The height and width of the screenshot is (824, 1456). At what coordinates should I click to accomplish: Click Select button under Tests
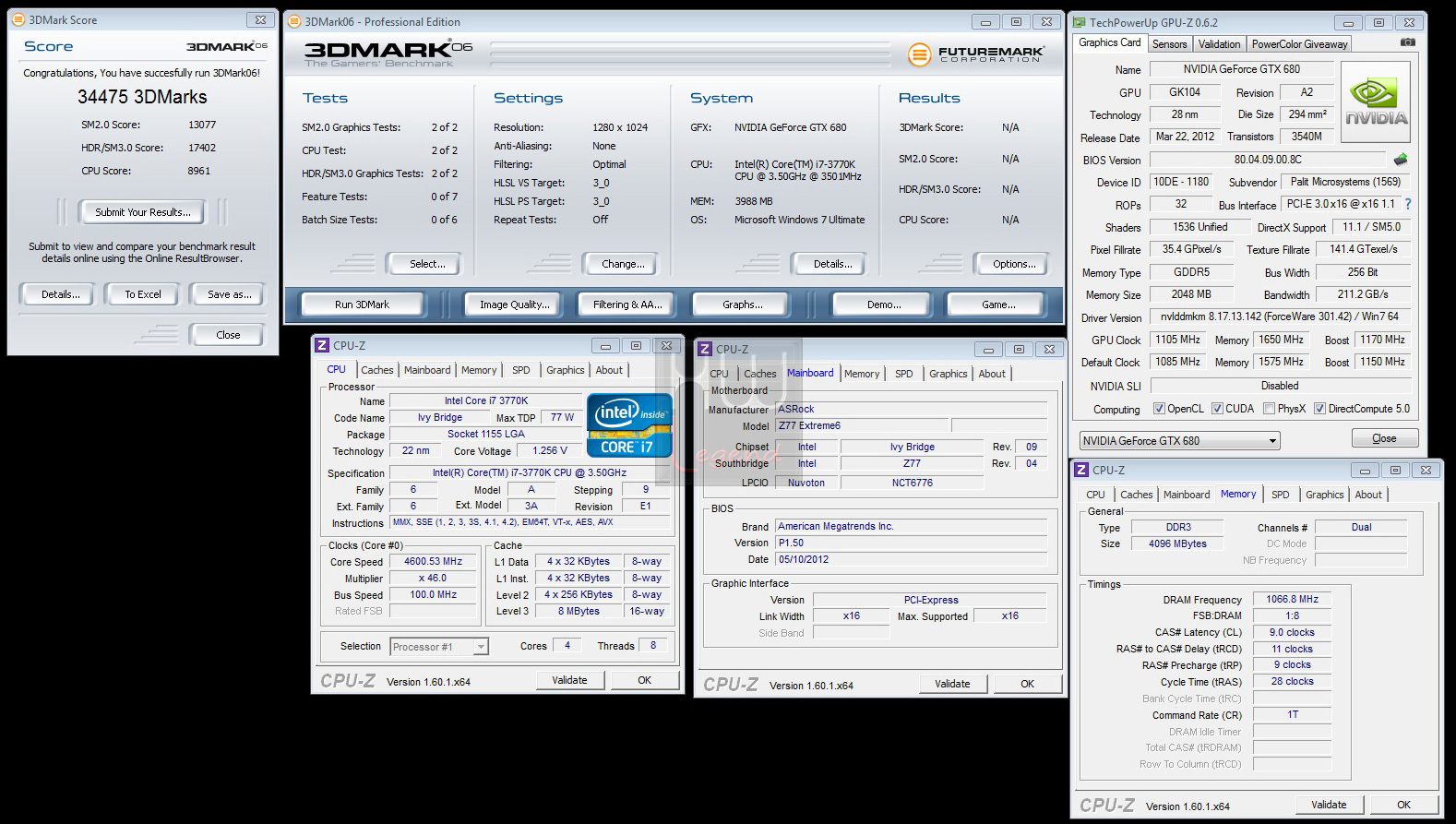pyautogui.click(x=427, y=264)
